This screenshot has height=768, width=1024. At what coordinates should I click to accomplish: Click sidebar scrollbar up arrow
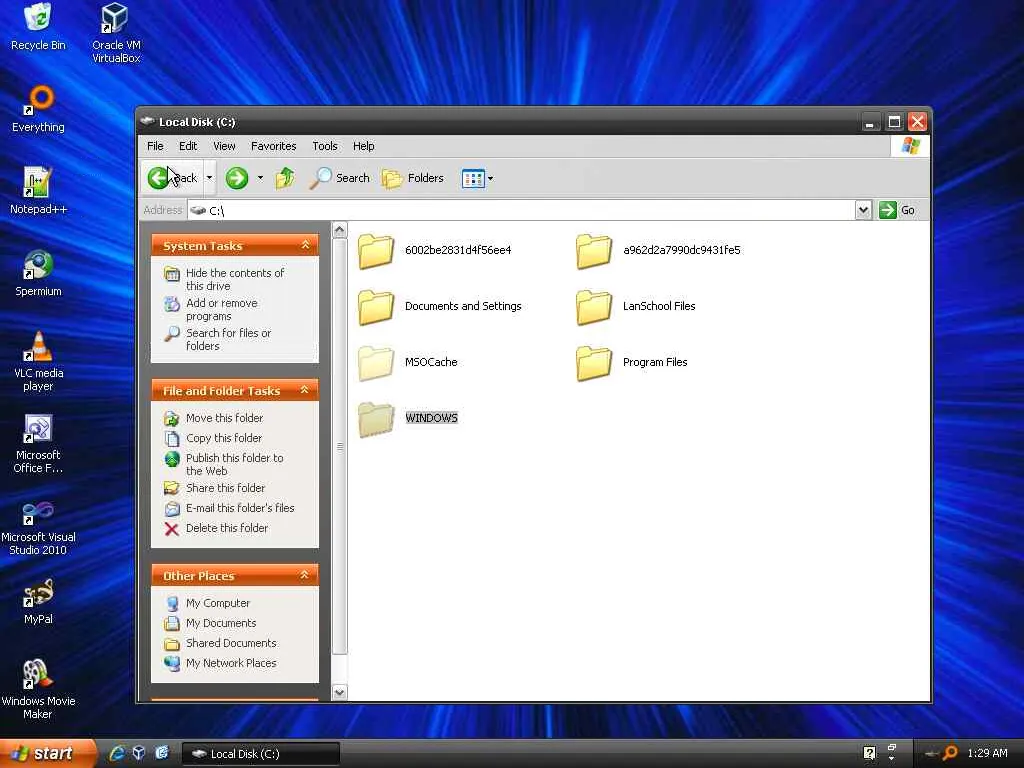tap(340, 230)
